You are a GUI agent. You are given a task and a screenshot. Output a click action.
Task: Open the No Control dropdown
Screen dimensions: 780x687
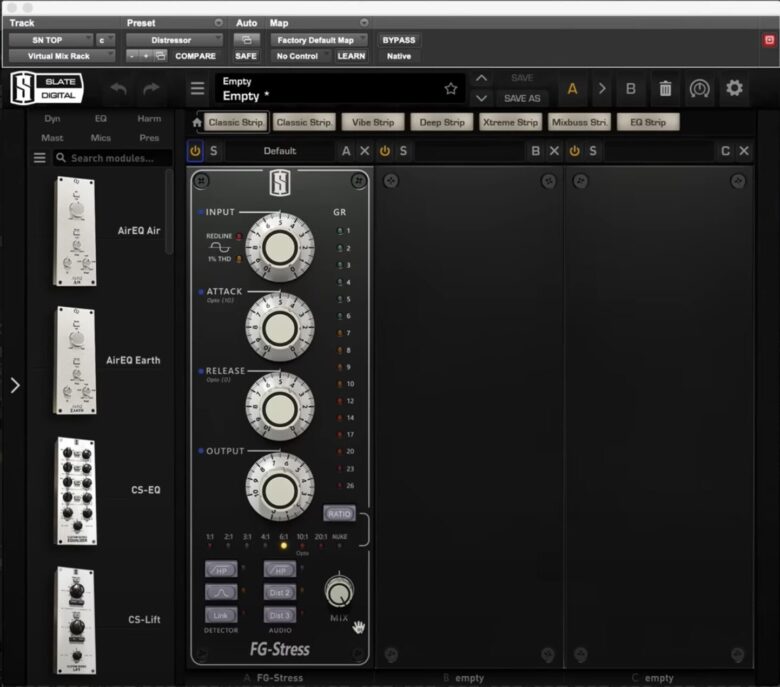pos(300,56)
